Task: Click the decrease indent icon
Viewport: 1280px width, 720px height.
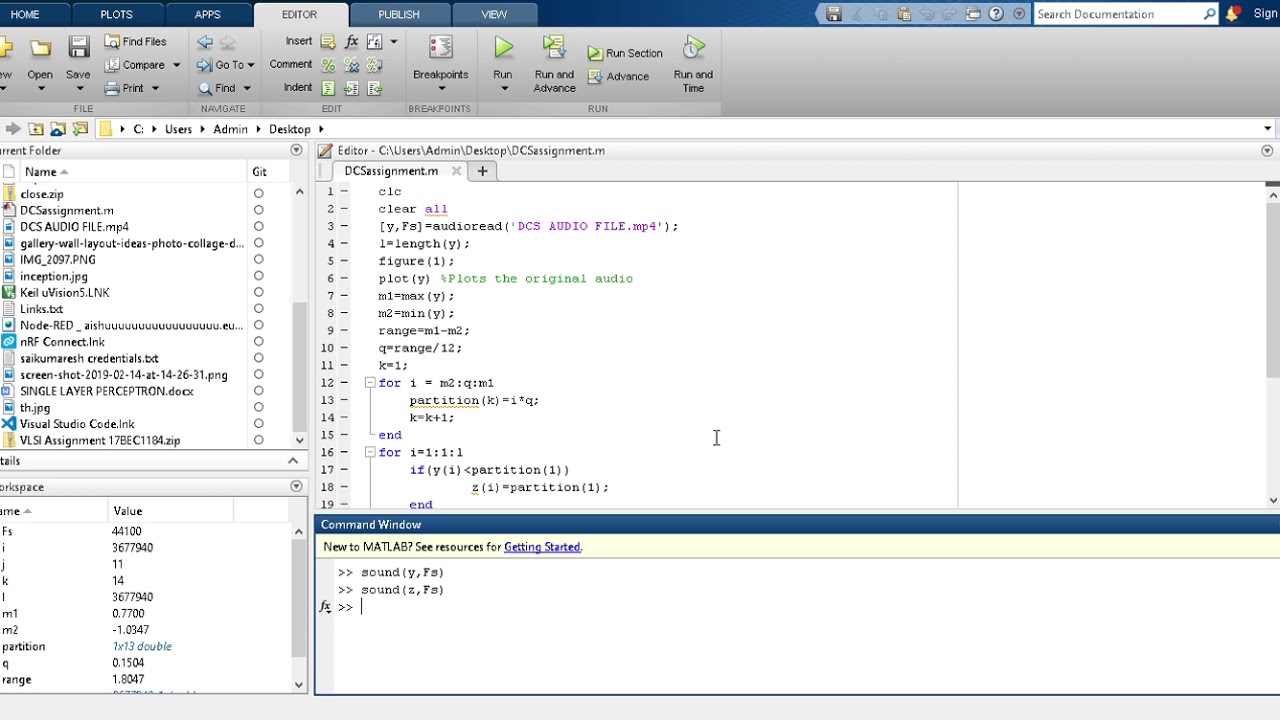Action: point(375,88)
